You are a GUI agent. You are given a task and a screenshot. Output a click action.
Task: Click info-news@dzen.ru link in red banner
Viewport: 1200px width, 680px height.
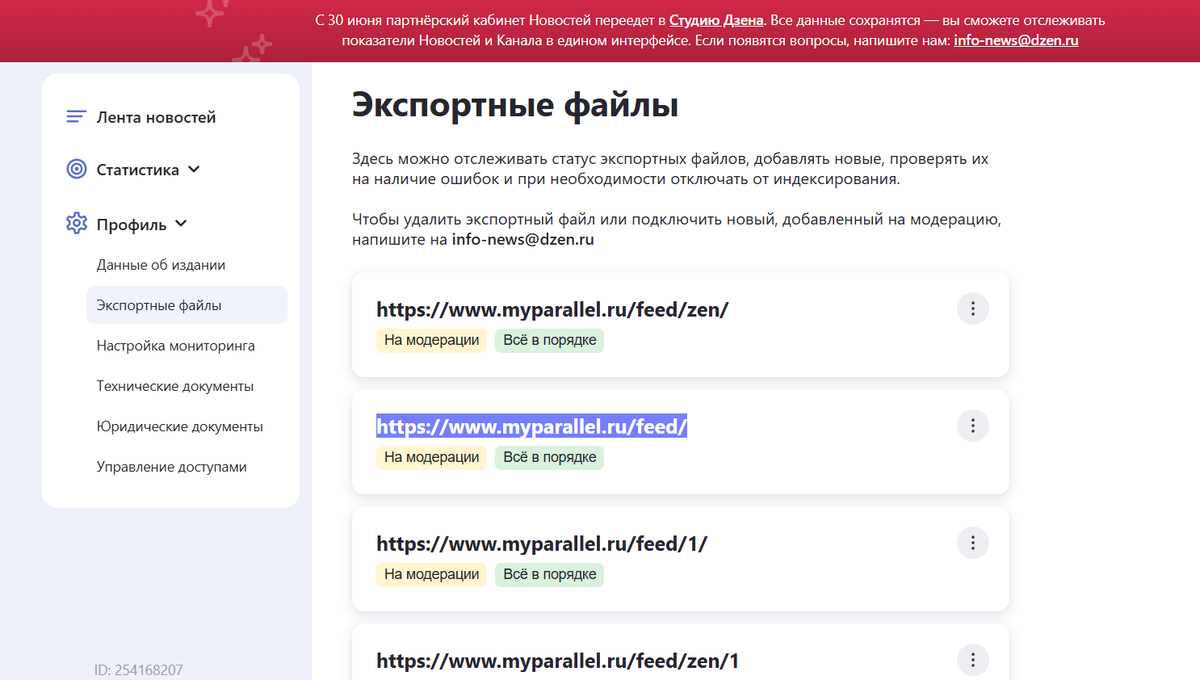click(x=1016, y=40)
